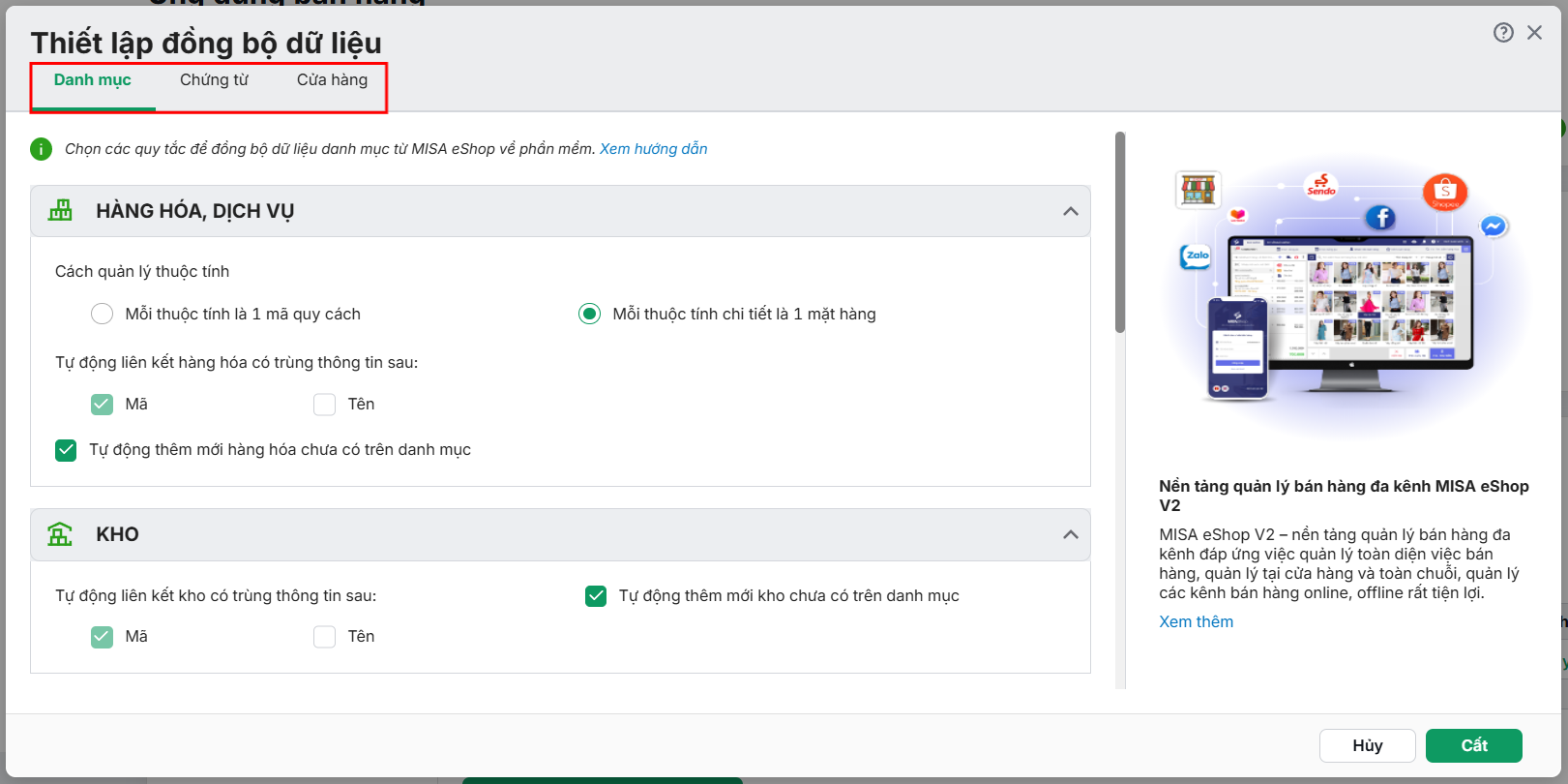This screenshot has width=1568, height=784.
Task: Click the green info icon beside the instruction text
Action: pos(42,149)
